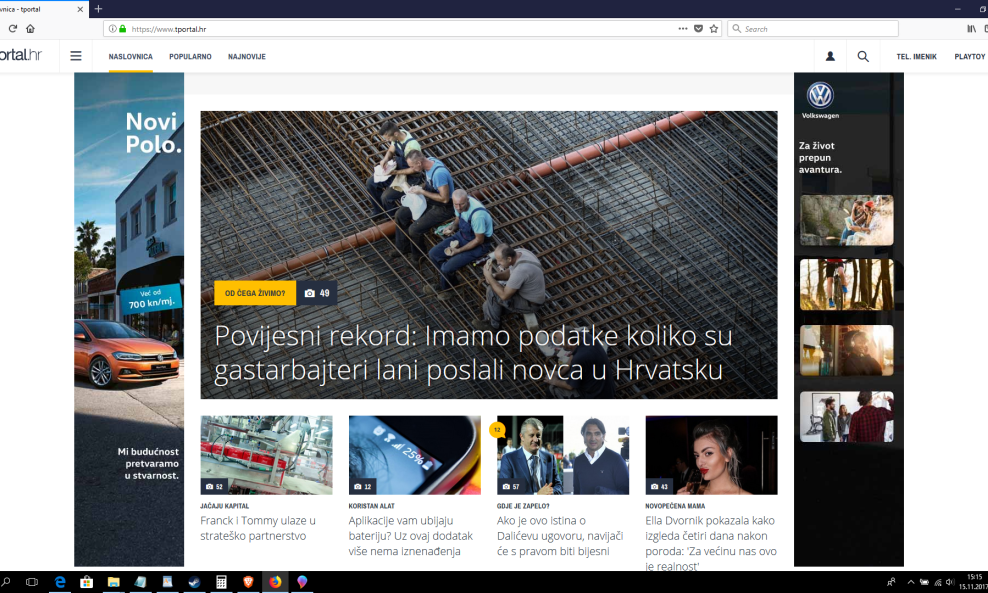Viewport: 988px width, 593px height.
Task: Open File Explorer from taskbar
Action: point(113,582)
